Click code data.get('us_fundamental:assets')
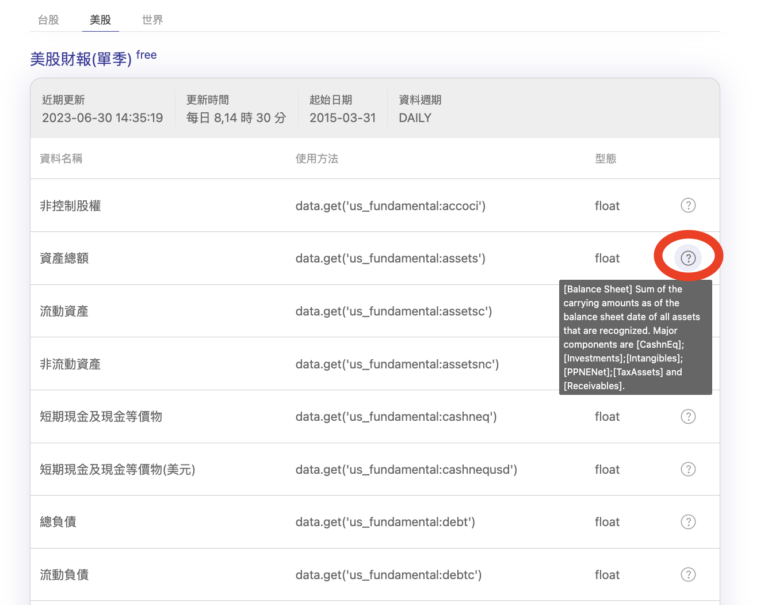The image size is (768, 605). click(x=390, y=258)
